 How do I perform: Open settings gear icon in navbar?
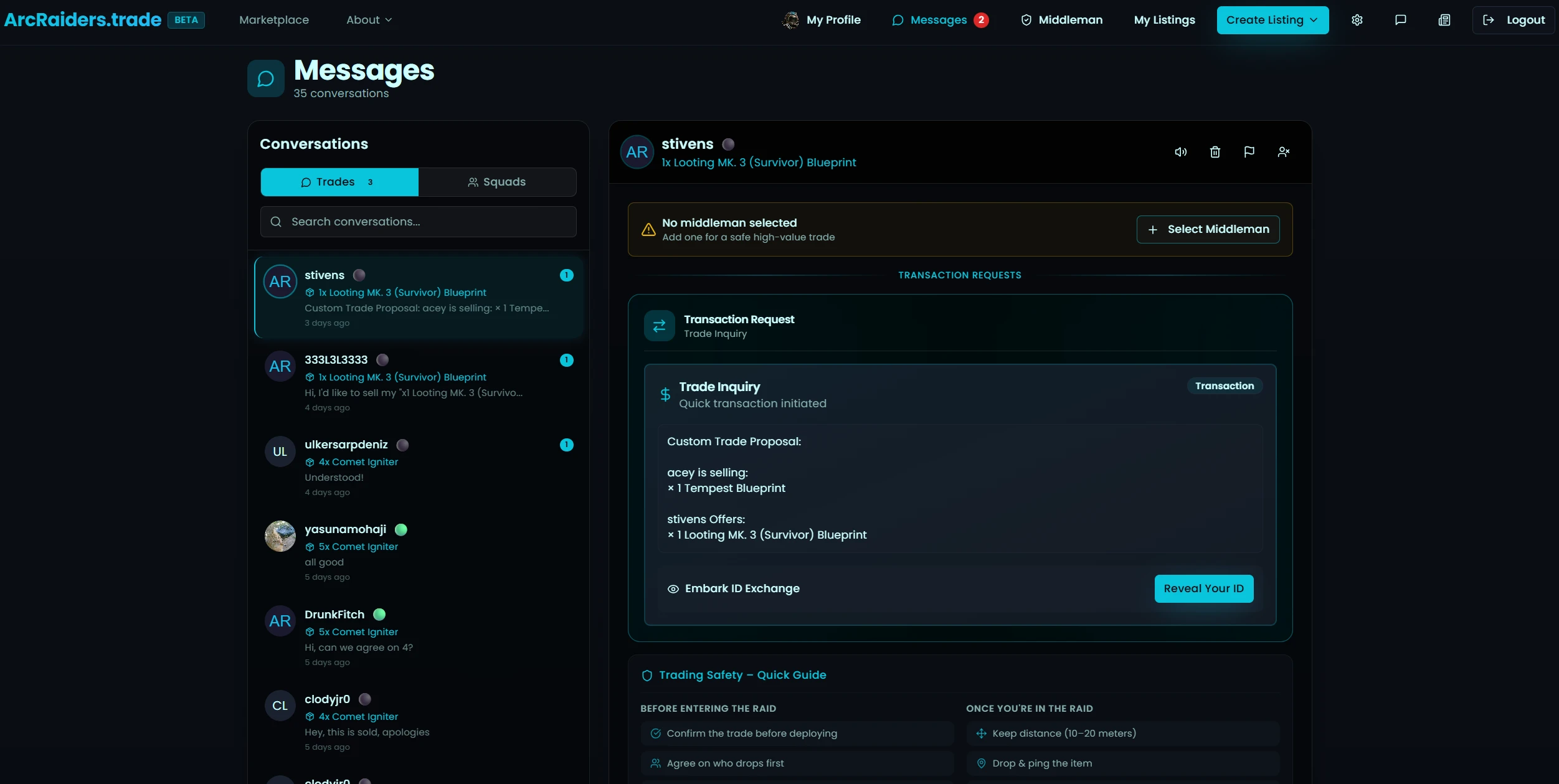point(1357,20)
